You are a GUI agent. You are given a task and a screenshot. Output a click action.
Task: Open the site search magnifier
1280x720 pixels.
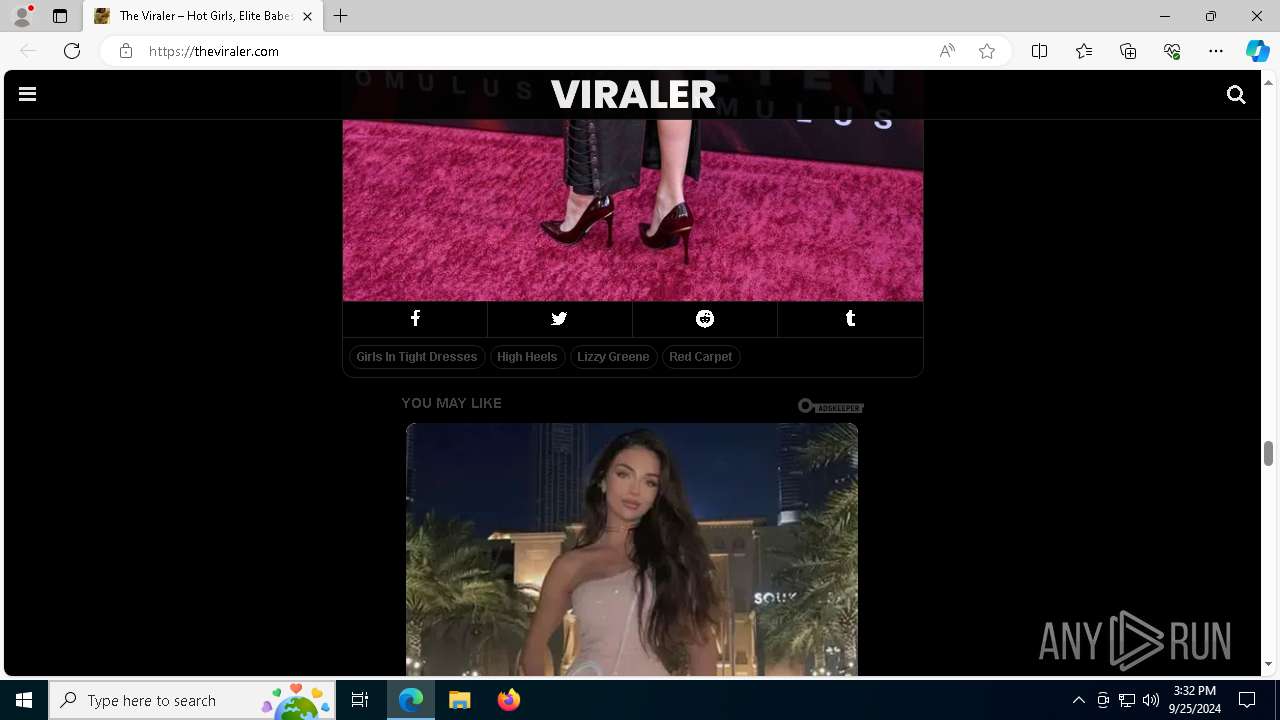point(1236,94)
